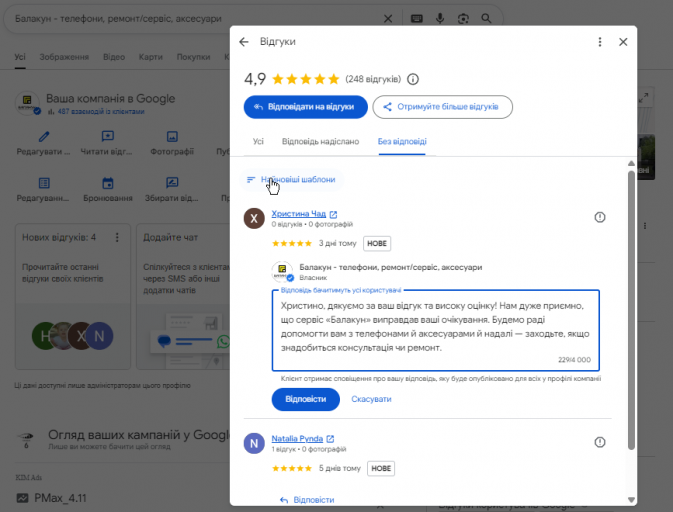The image size is (673, 512).
Task: Start voice search with the microphone icon
Action: (440, 18)
